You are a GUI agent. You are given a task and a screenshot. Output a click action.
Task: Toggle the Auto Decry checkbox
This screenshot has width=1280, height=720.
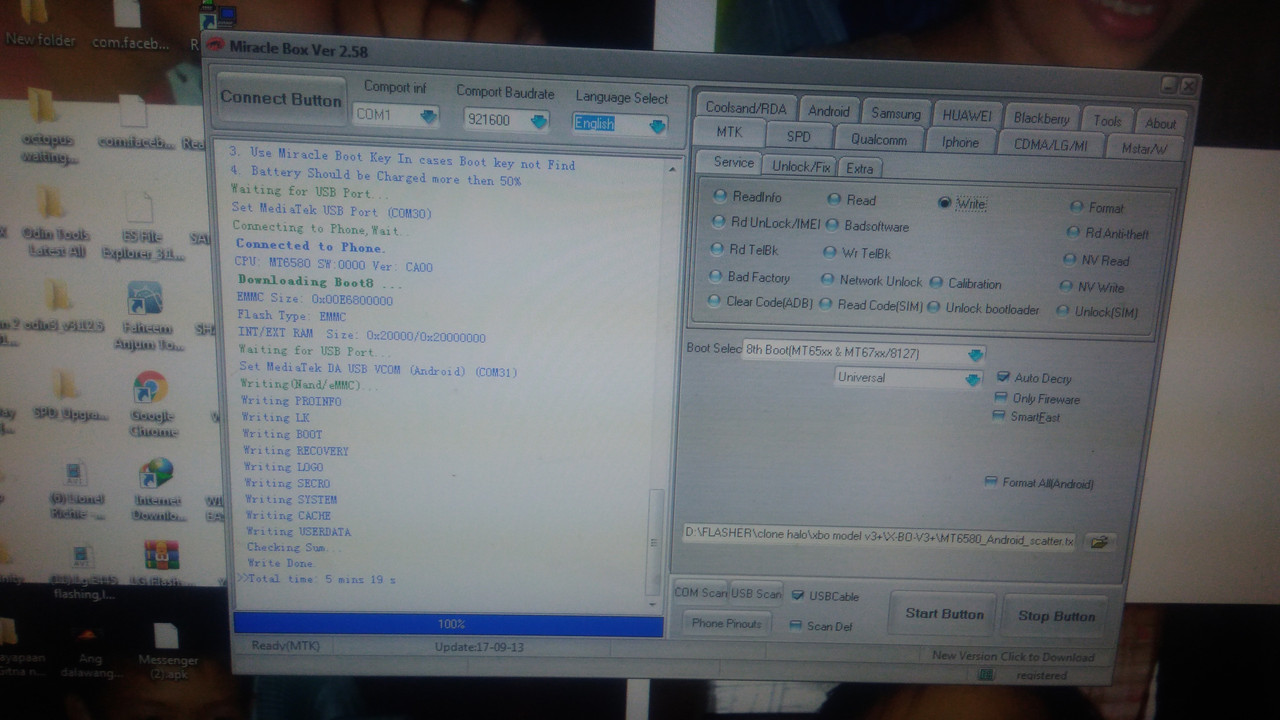(1034, 378)
